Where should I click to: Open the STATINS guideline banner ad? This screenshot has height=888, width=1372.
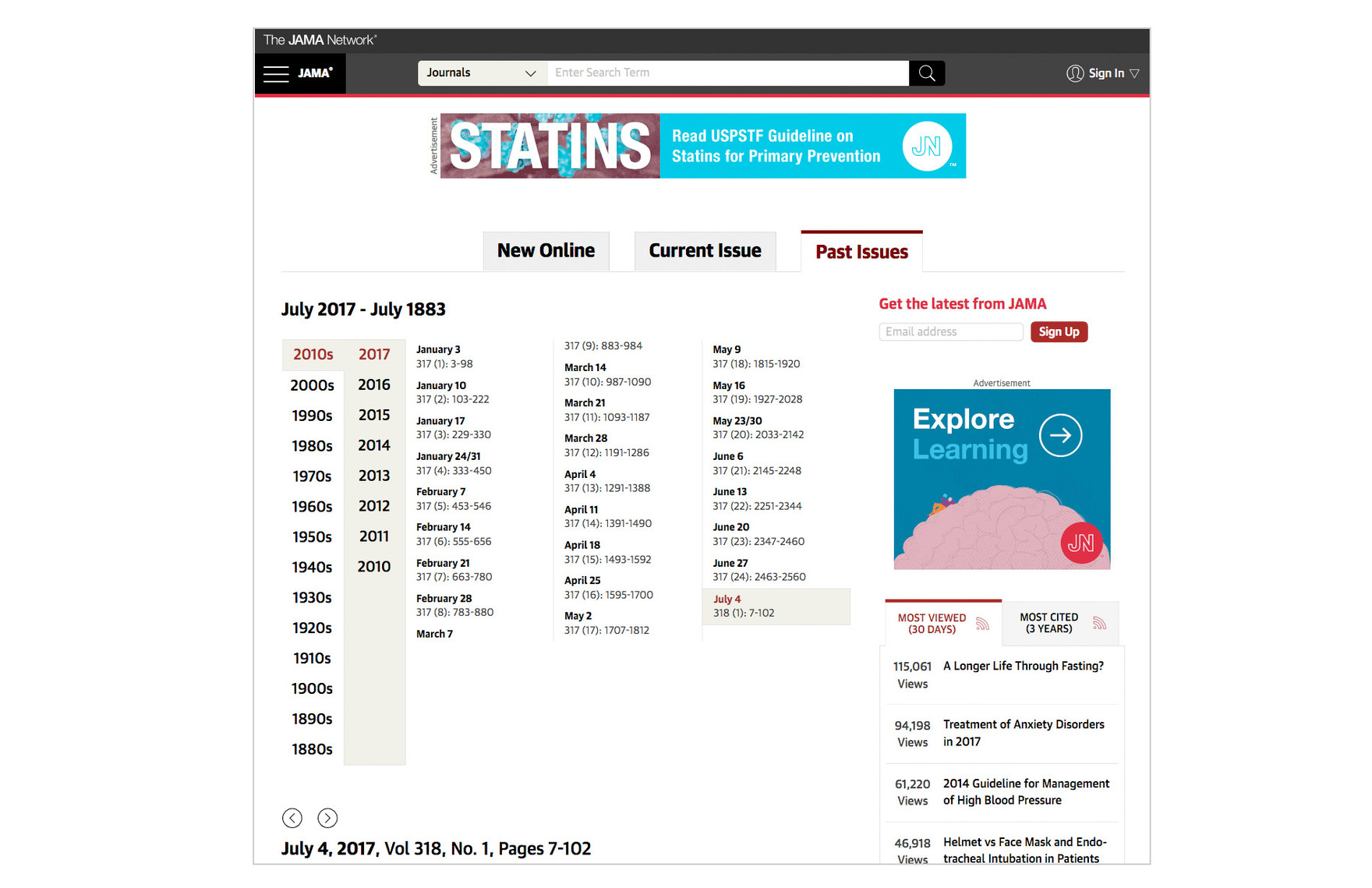702,147
